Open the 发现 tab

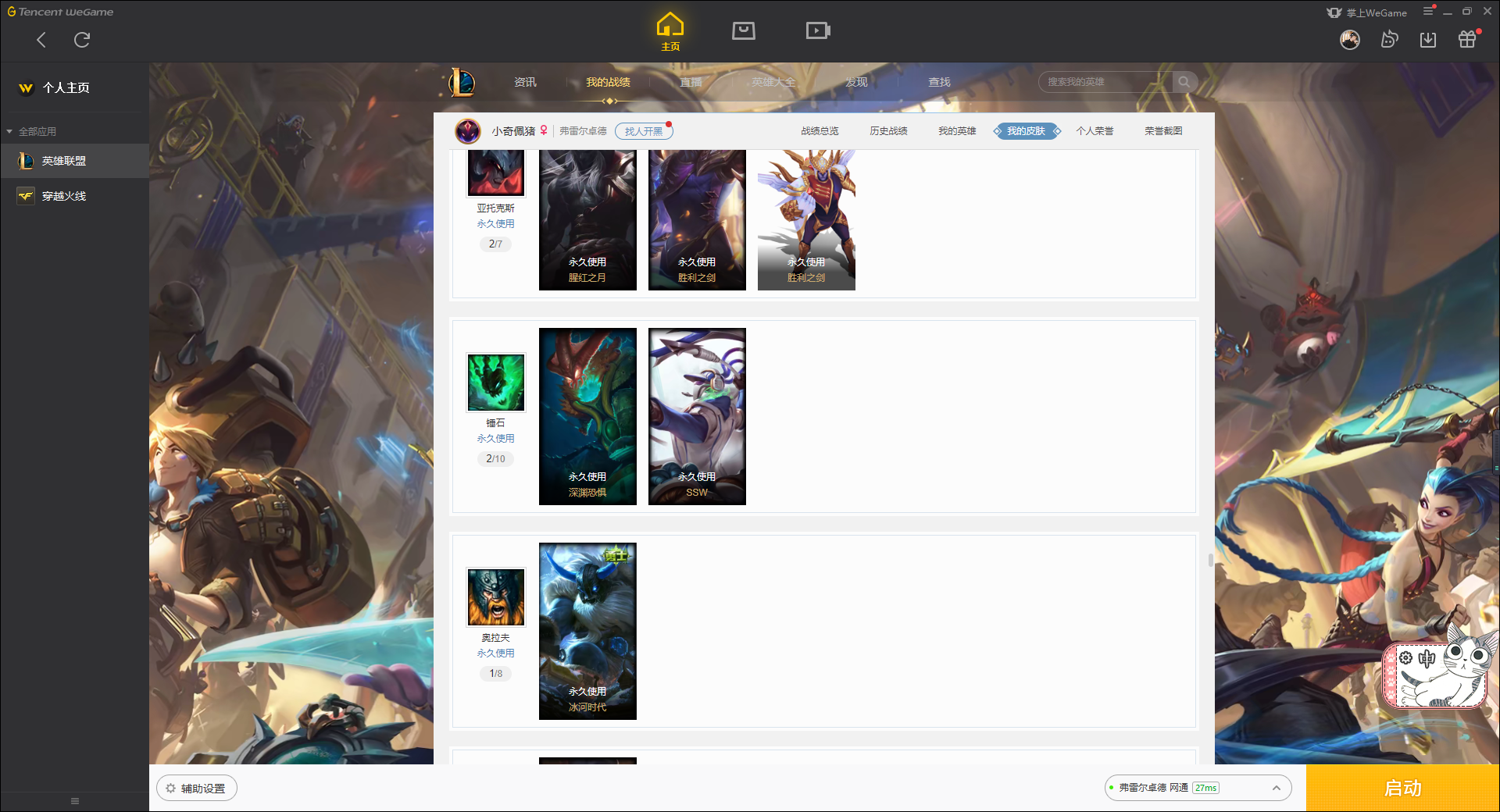856,82
